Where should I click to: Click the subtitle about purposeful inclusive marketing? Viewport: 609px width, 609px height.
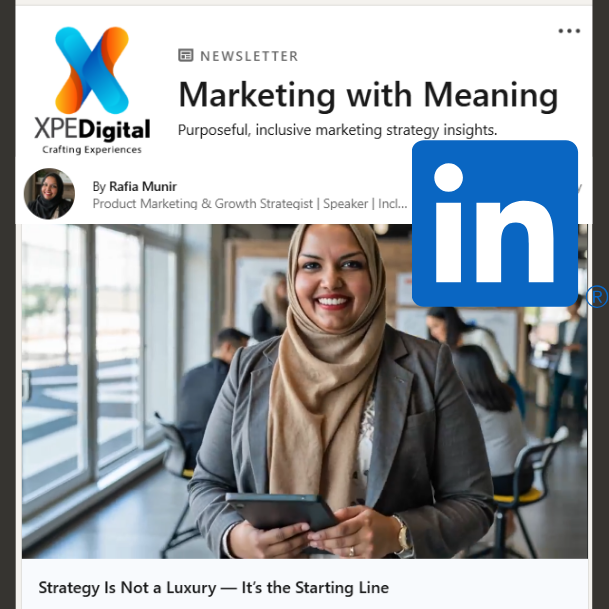(337, 130)
